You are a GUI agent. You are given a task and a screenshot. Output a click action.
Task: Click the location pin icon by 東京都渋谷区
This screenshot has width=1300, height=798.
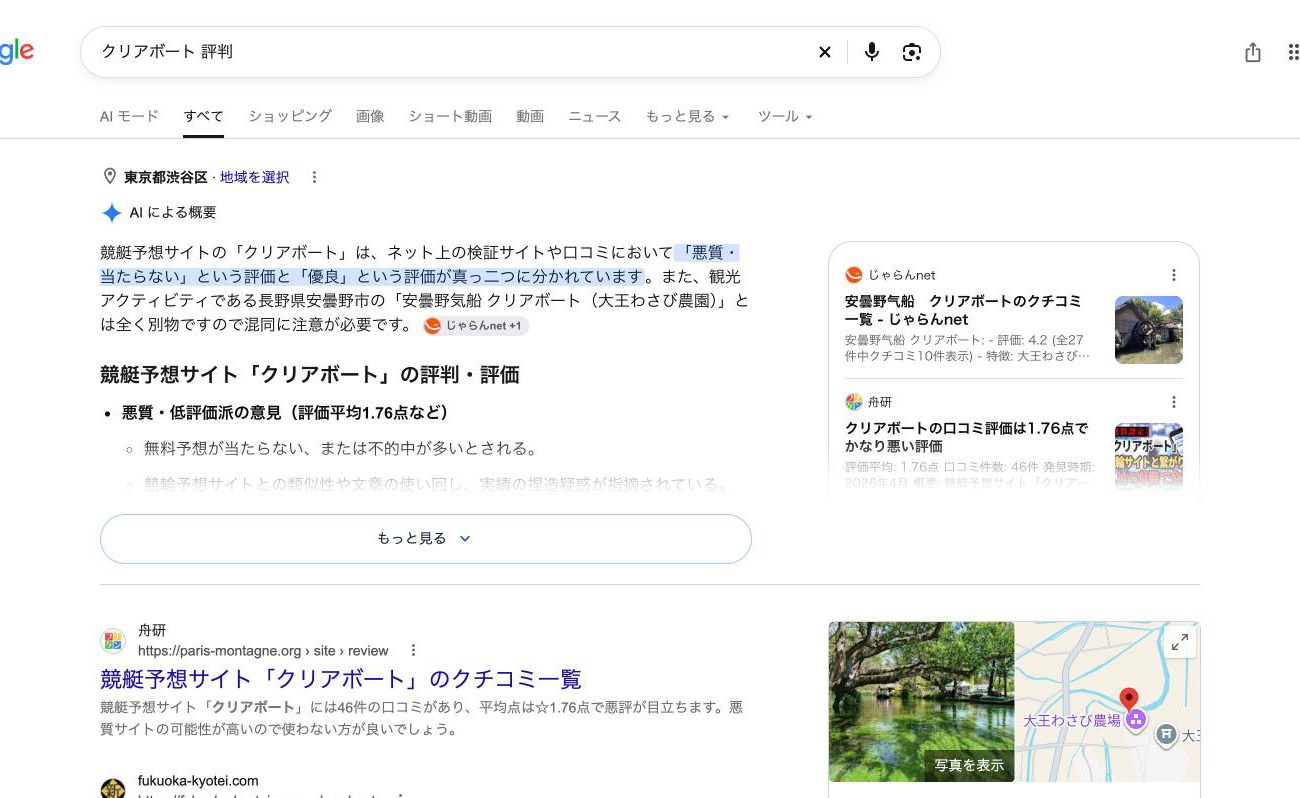click(110, 177)
